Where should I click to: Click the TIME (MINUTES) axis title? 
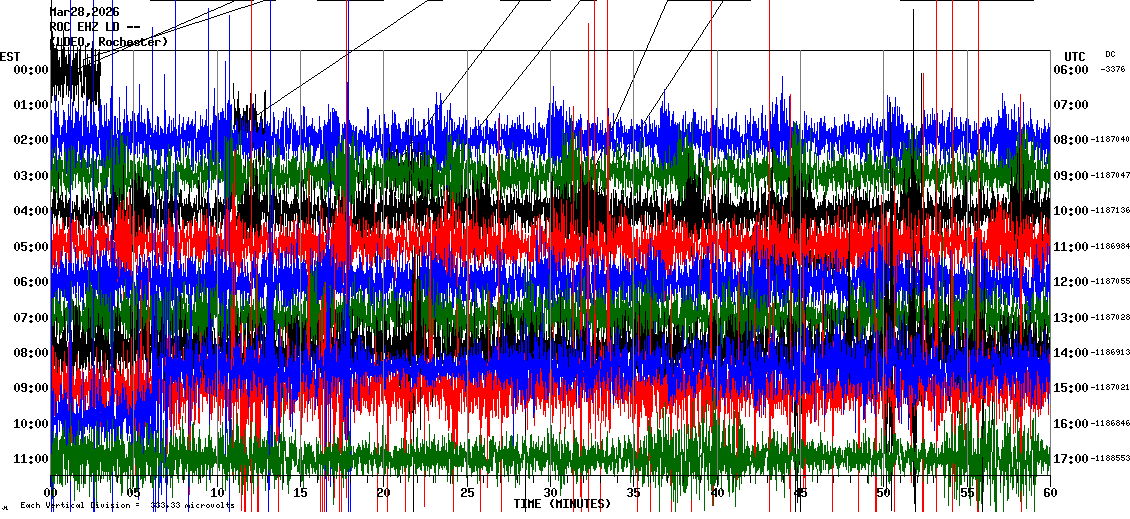point(562,503)
